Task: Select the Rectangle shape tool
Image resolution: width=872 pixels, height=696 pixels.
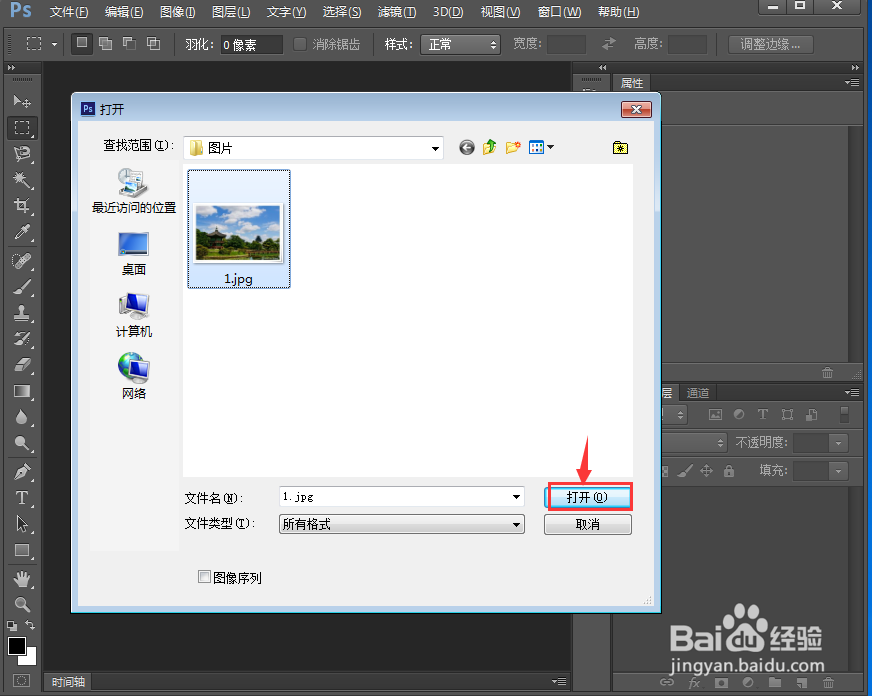Action: pos(22,550)
